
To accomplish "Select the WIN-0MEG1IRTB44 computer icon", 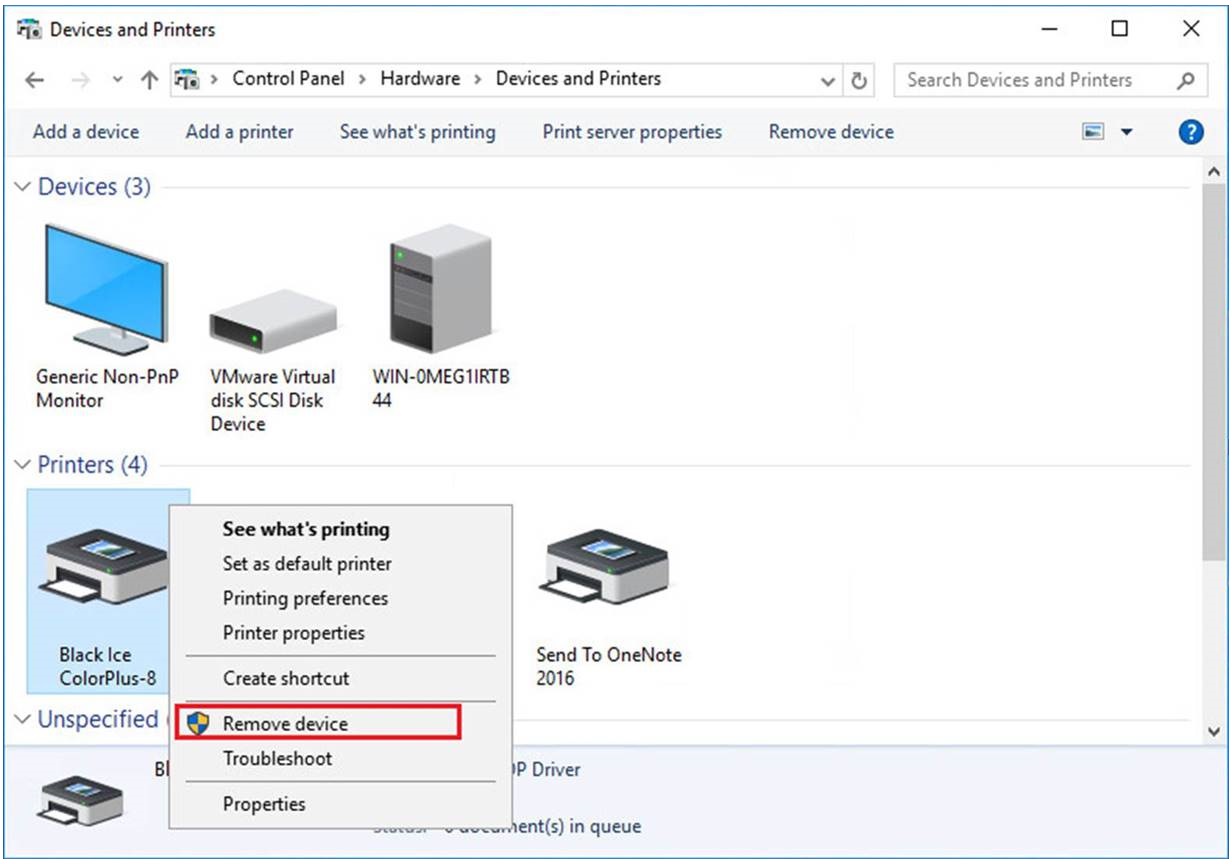I will pos(440,288).
